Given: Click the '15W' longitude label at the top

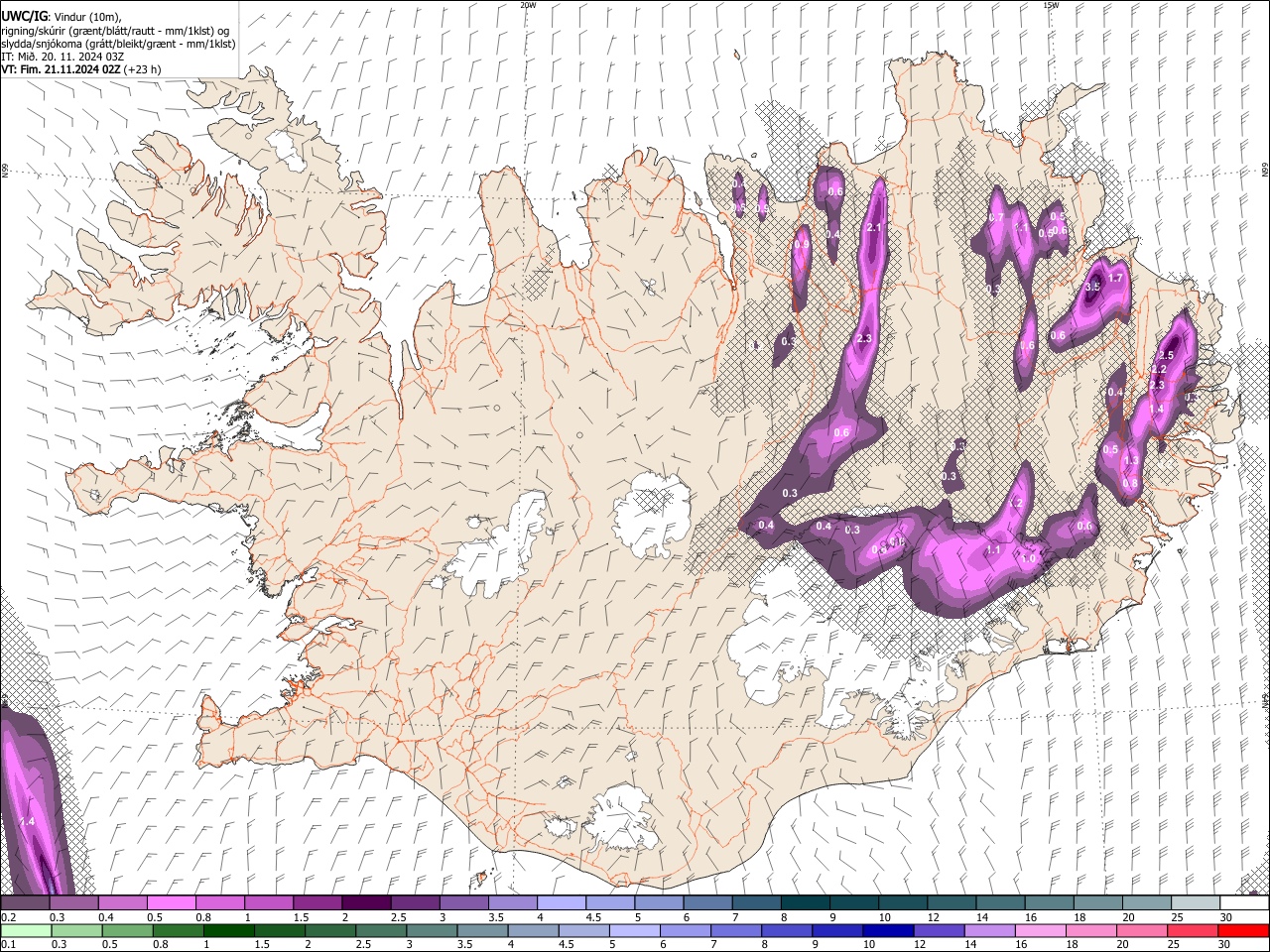Looking at the screenshot, I should (1051, 5).
